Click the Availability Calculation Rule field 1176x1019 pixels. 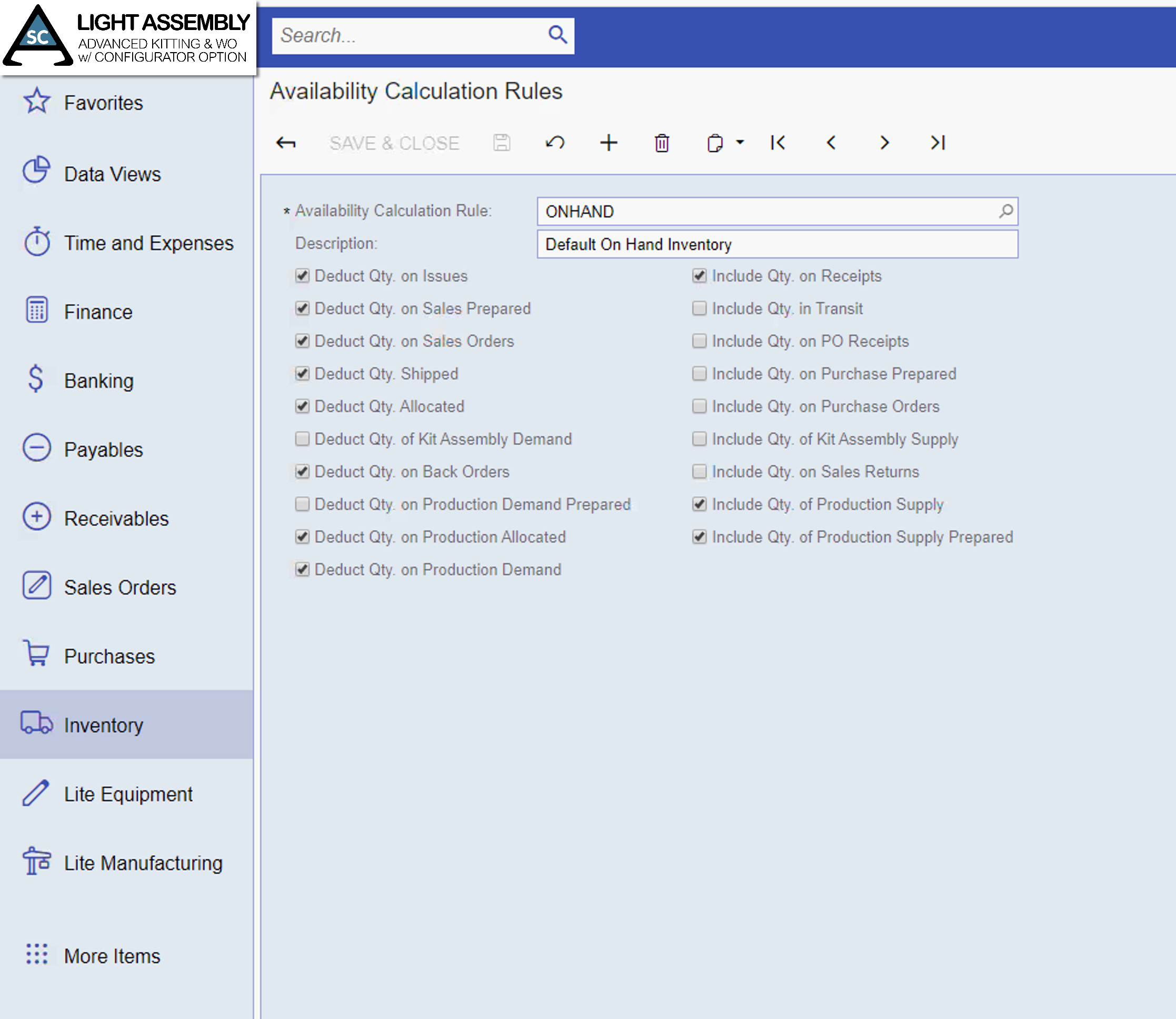(x=778, y=212)
